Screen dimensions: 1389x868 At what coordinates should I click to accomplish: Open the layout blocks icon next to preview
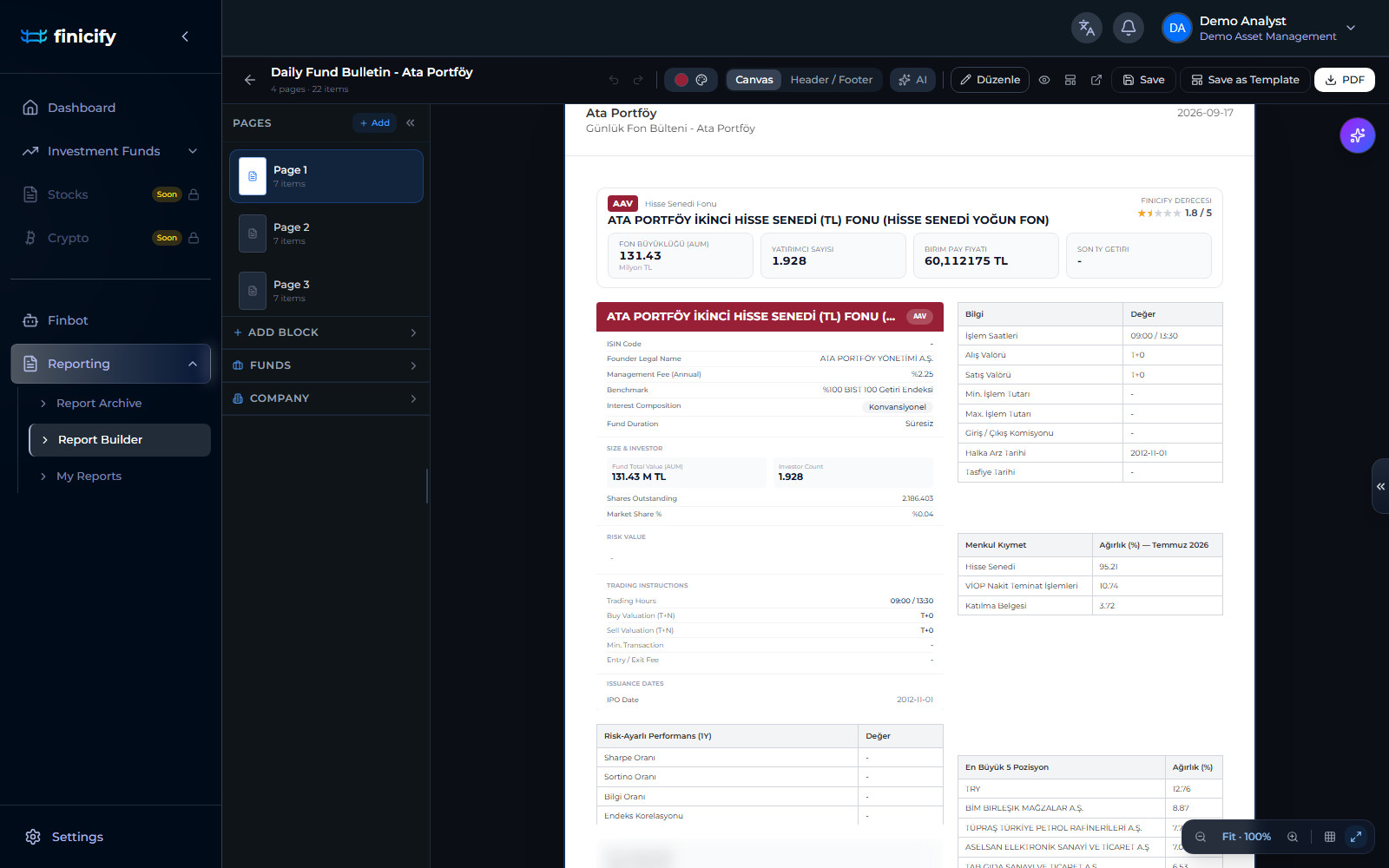1070,80
